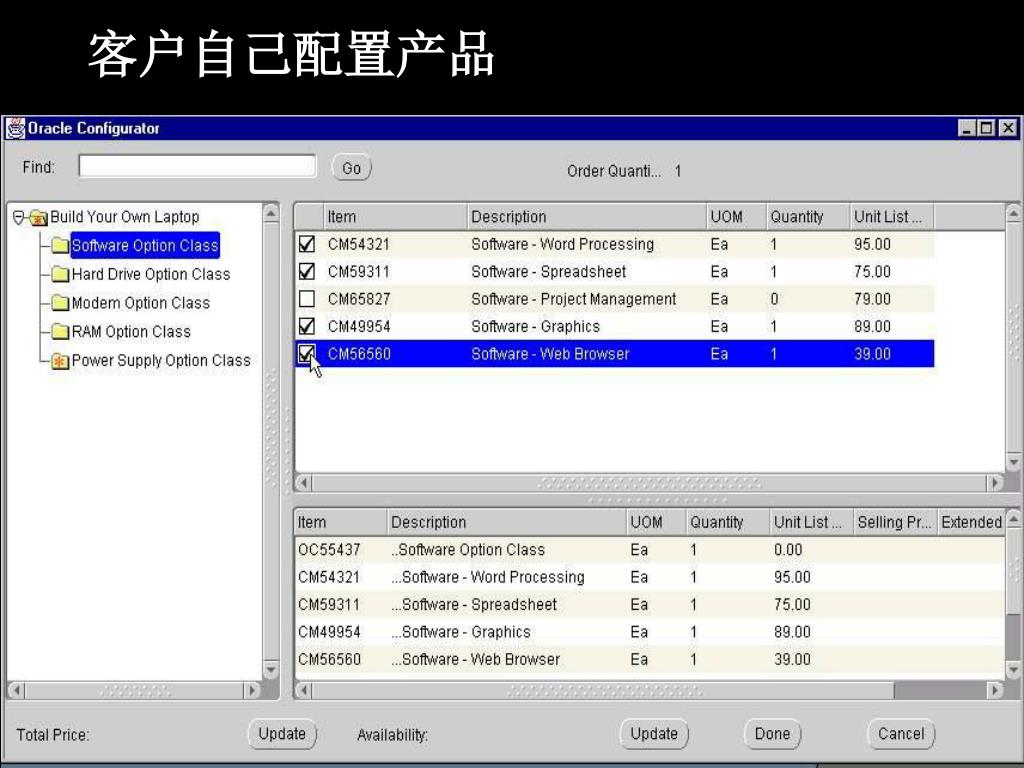Click the Build Your Own Laptop root folder icon
Image resolution: width=1024 pixels, height=768 pixels.
[39, 217]
